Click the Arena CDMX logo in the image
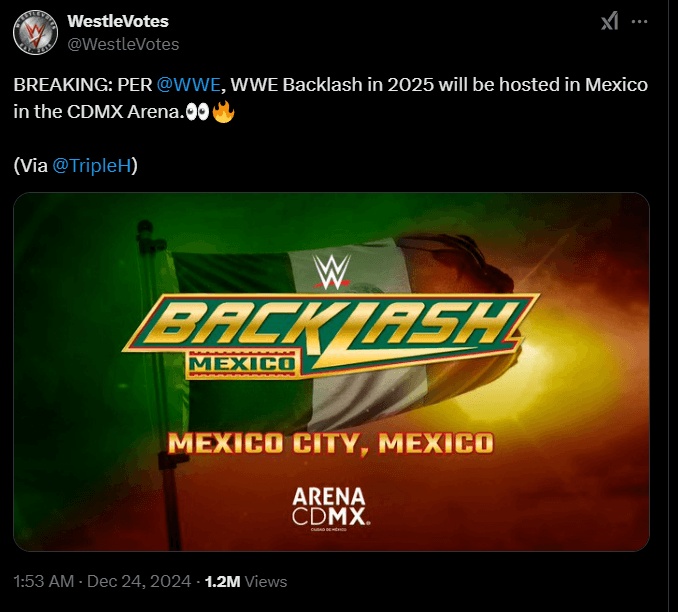Viewport: 678px width, 612px height. click(x=331, y=509)
